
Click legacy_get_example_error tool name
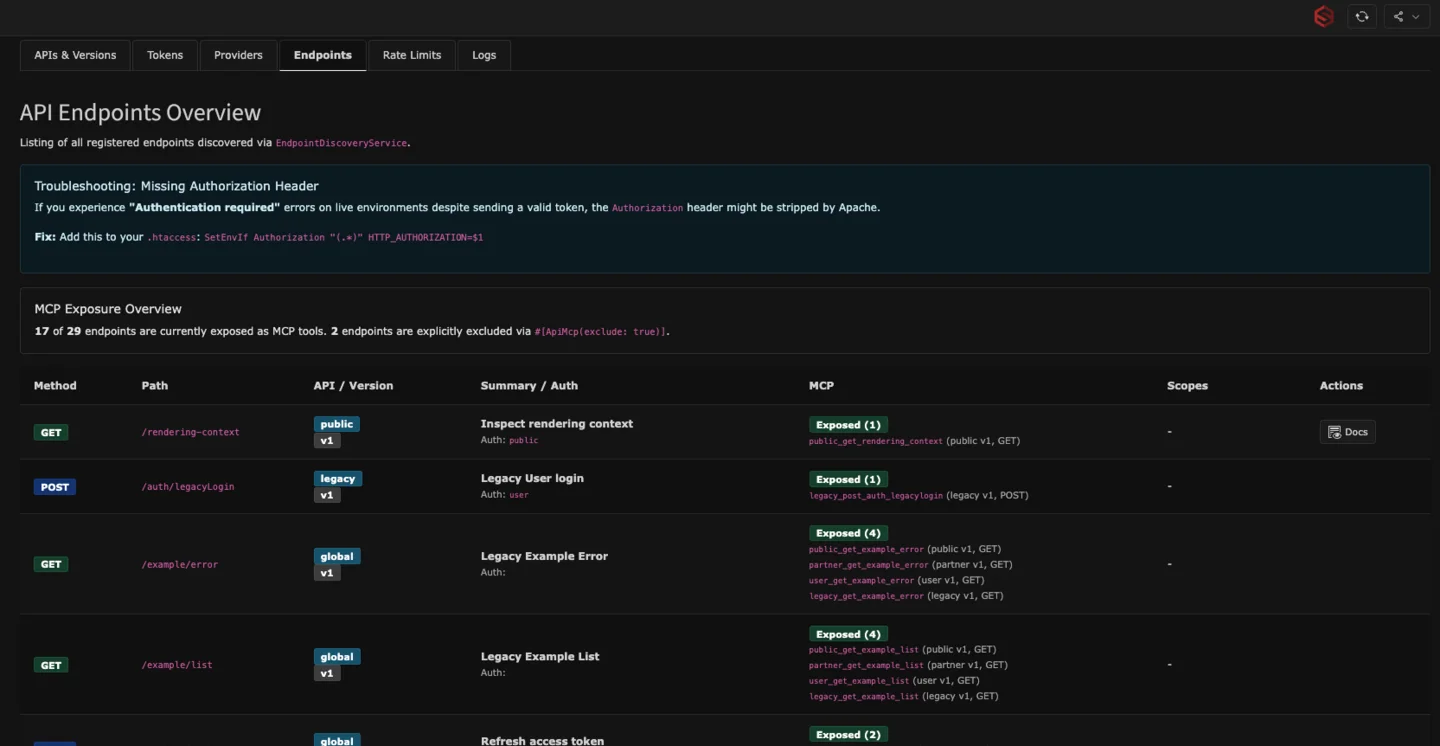click(866, 596)
